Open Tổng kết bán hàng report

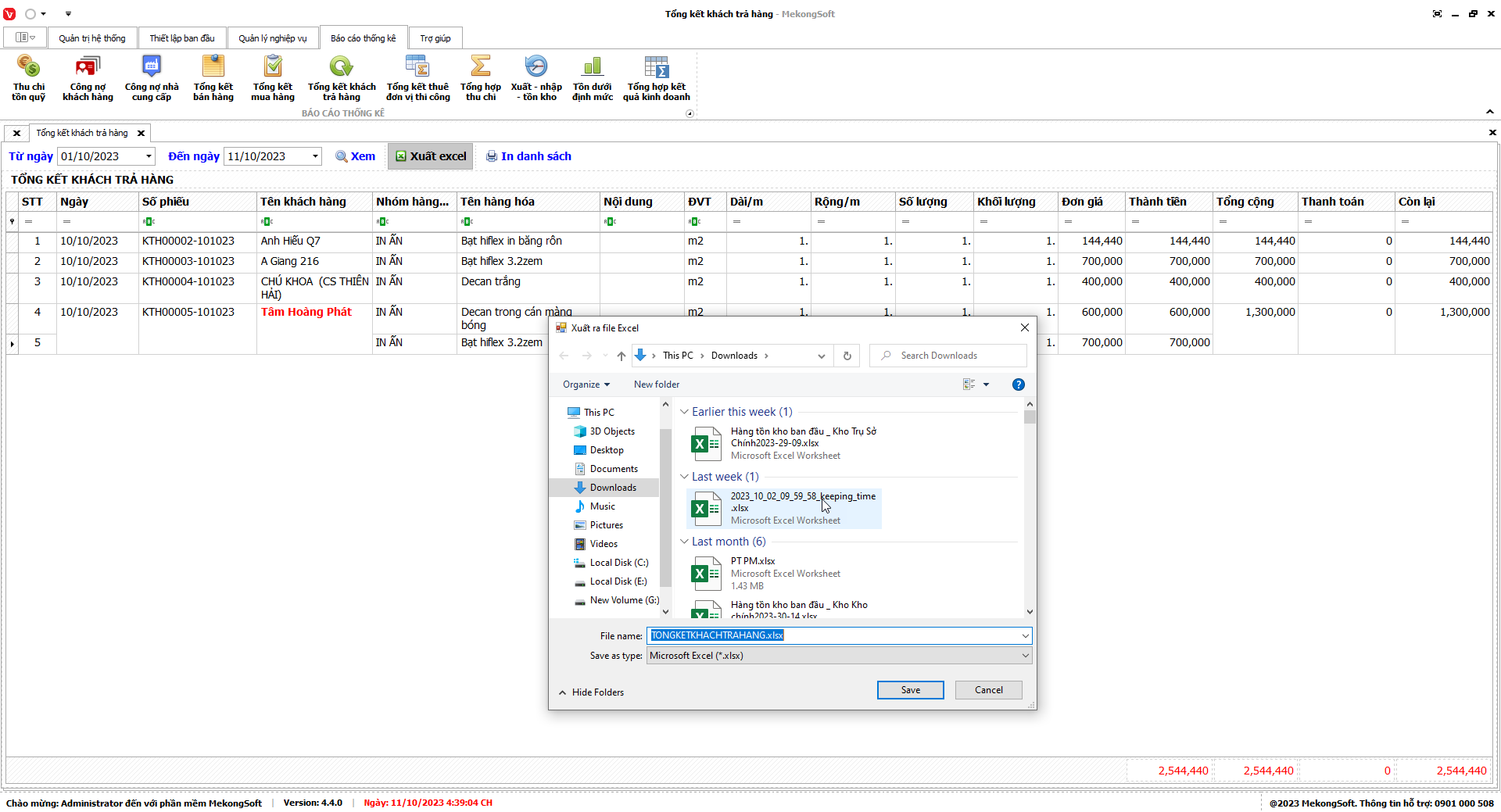click(x=213, y=77)
